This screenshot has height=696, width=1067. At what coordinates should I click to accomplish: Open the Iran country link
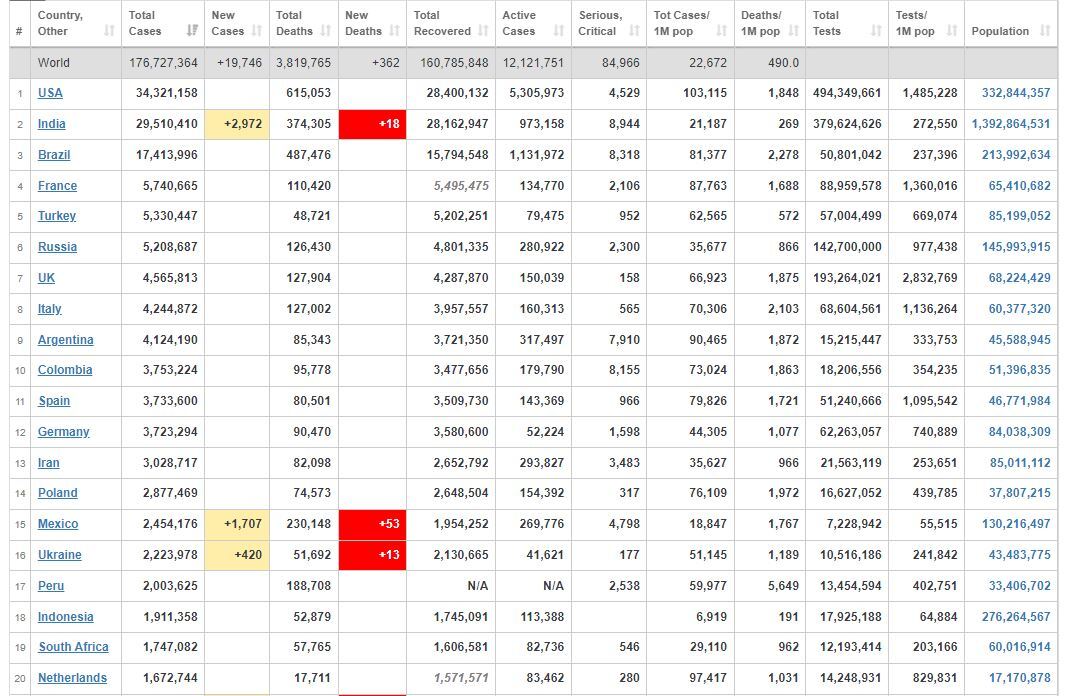[49, 463]
